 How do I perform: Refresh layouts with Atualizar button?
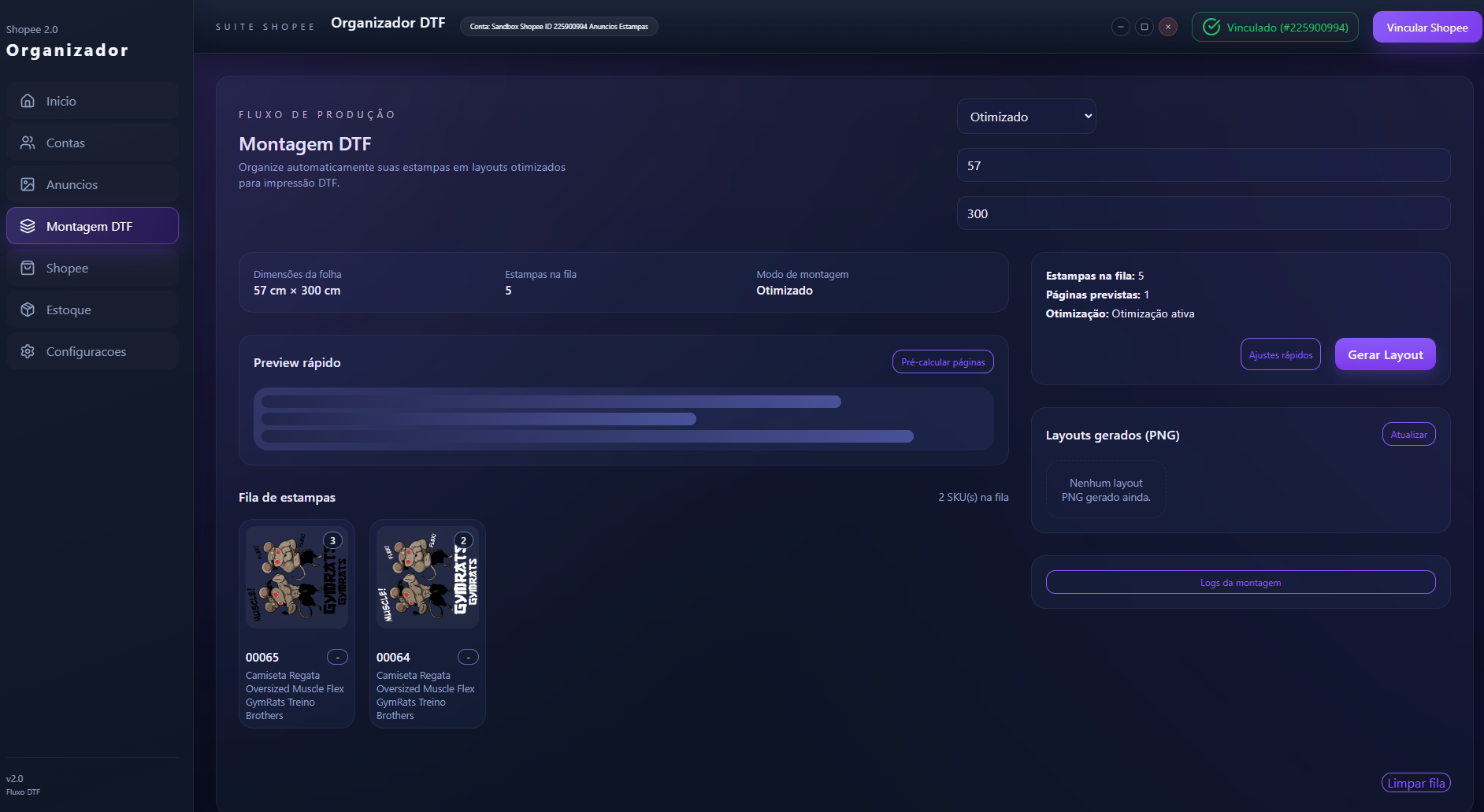point(1408,435)
